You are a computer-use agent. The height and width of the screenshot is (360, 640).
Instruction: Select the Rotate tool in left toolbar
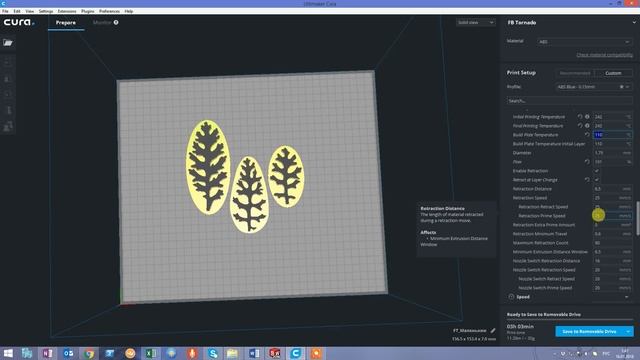[8, 94]
